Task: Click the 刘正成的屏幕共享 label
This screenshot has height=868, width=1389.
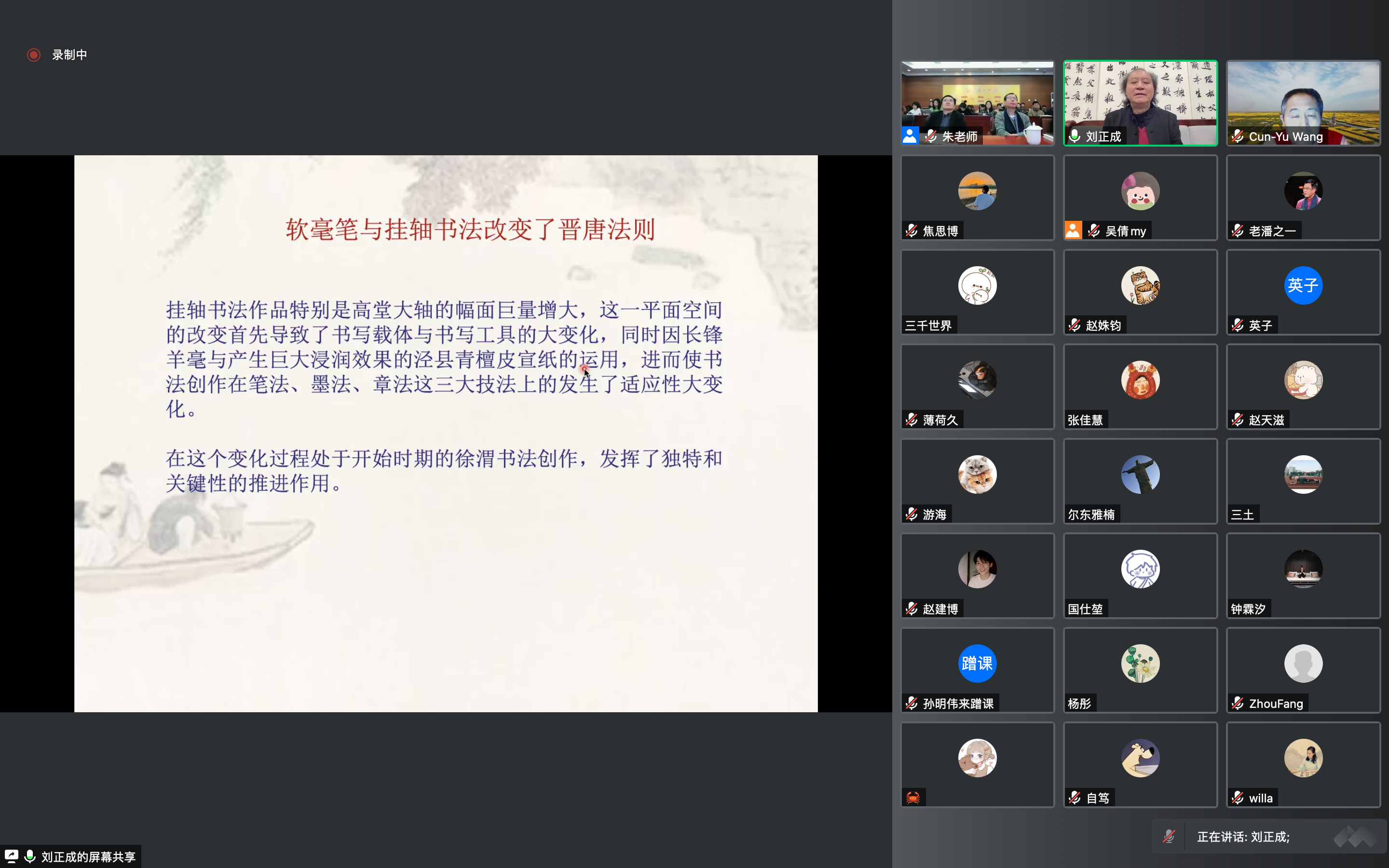Action: coord(88,857)
